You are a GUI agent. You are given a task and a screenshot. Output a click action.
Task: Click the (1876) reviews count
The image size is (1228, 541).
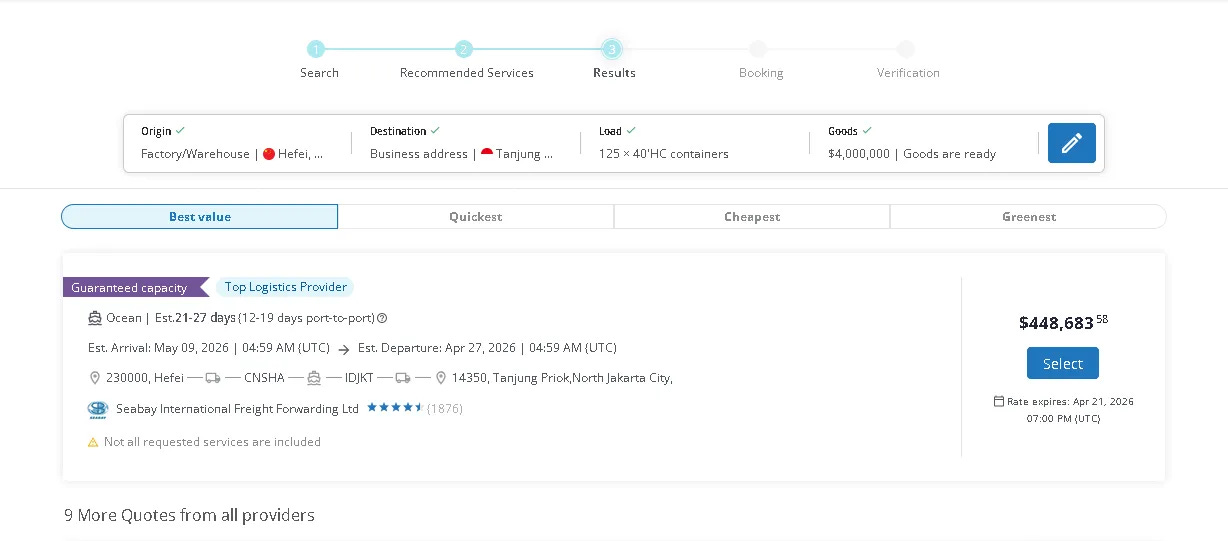[445, 409]
